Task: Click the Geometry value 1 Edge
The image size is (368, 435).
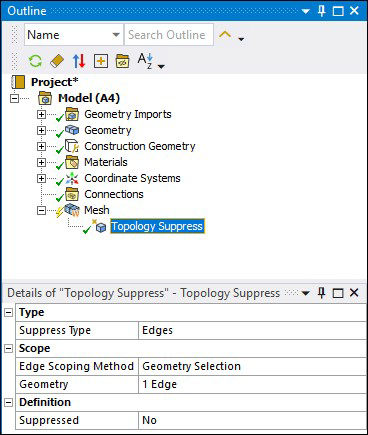Action: coord(252,384)
